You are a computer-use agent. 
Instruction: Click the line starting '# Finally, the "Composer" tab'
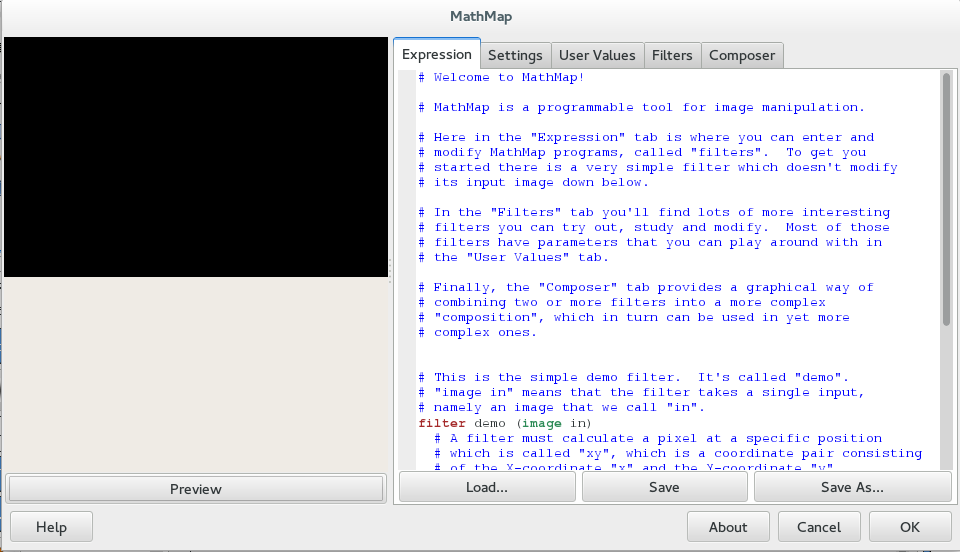646,287
